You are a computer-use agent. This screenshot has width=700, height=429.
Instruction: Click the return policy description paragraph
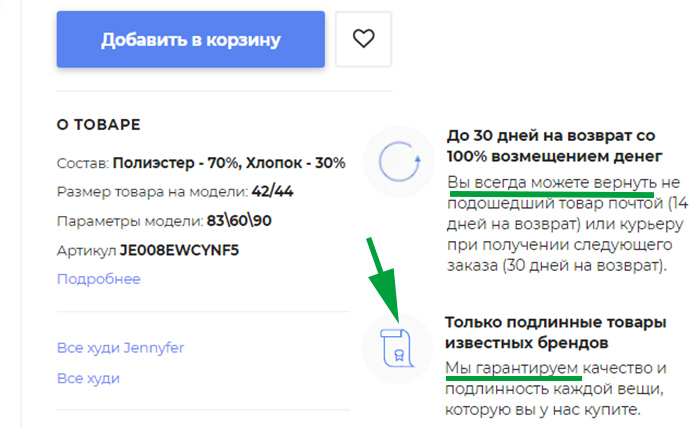point(567,224)
